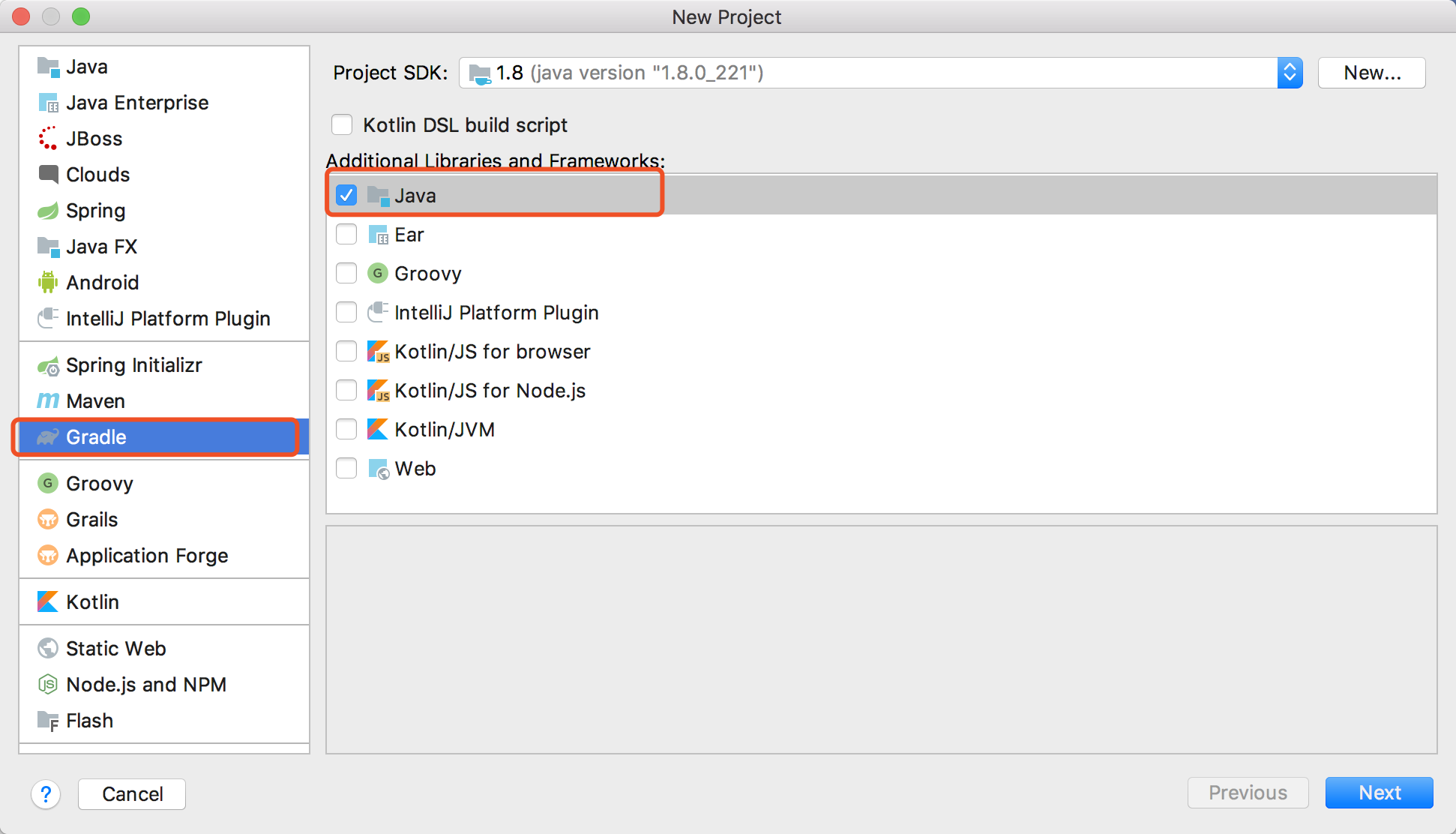The width and height of the screenshot is (1456, 834).
Task: Select 'Flash' label in sidebar
Action: (x=89, y=721)
